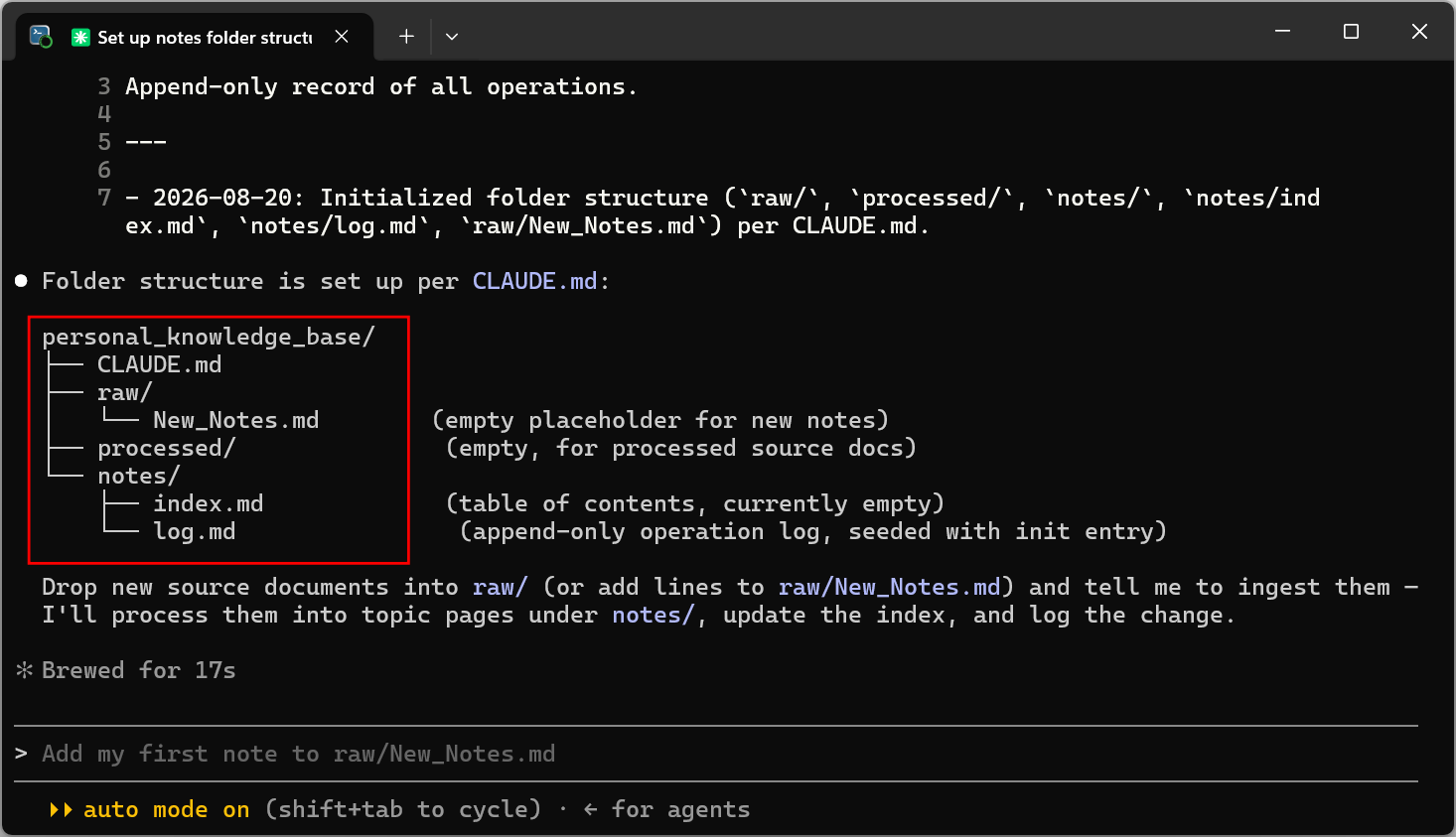Select log.md in the folder tree
This screenshot has height=837, width=1456.
point(195,531)
